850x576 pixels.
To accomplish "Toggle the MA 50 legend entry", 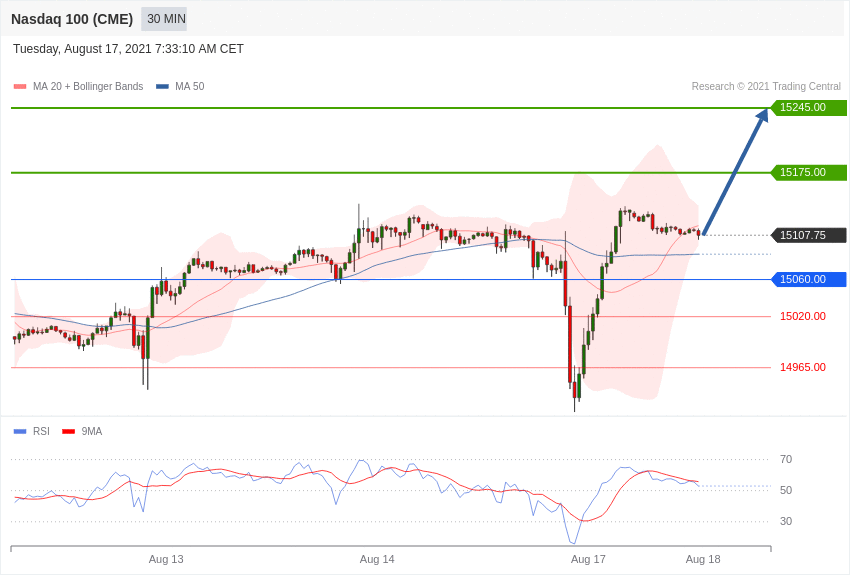I will point(180,86).
